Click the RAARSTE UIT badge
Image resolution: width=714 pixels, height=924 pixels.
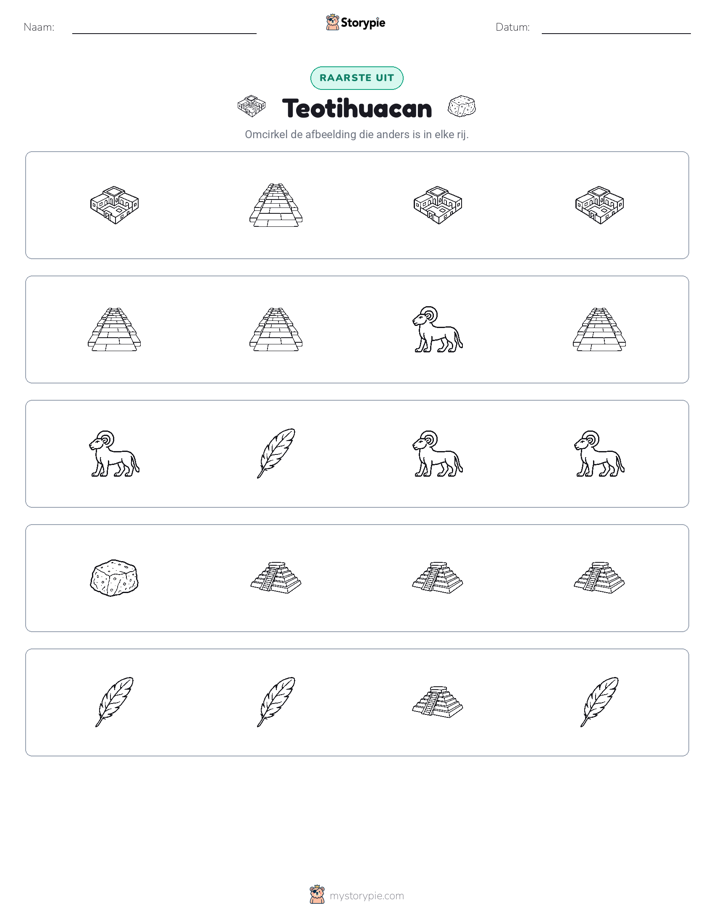357,78
